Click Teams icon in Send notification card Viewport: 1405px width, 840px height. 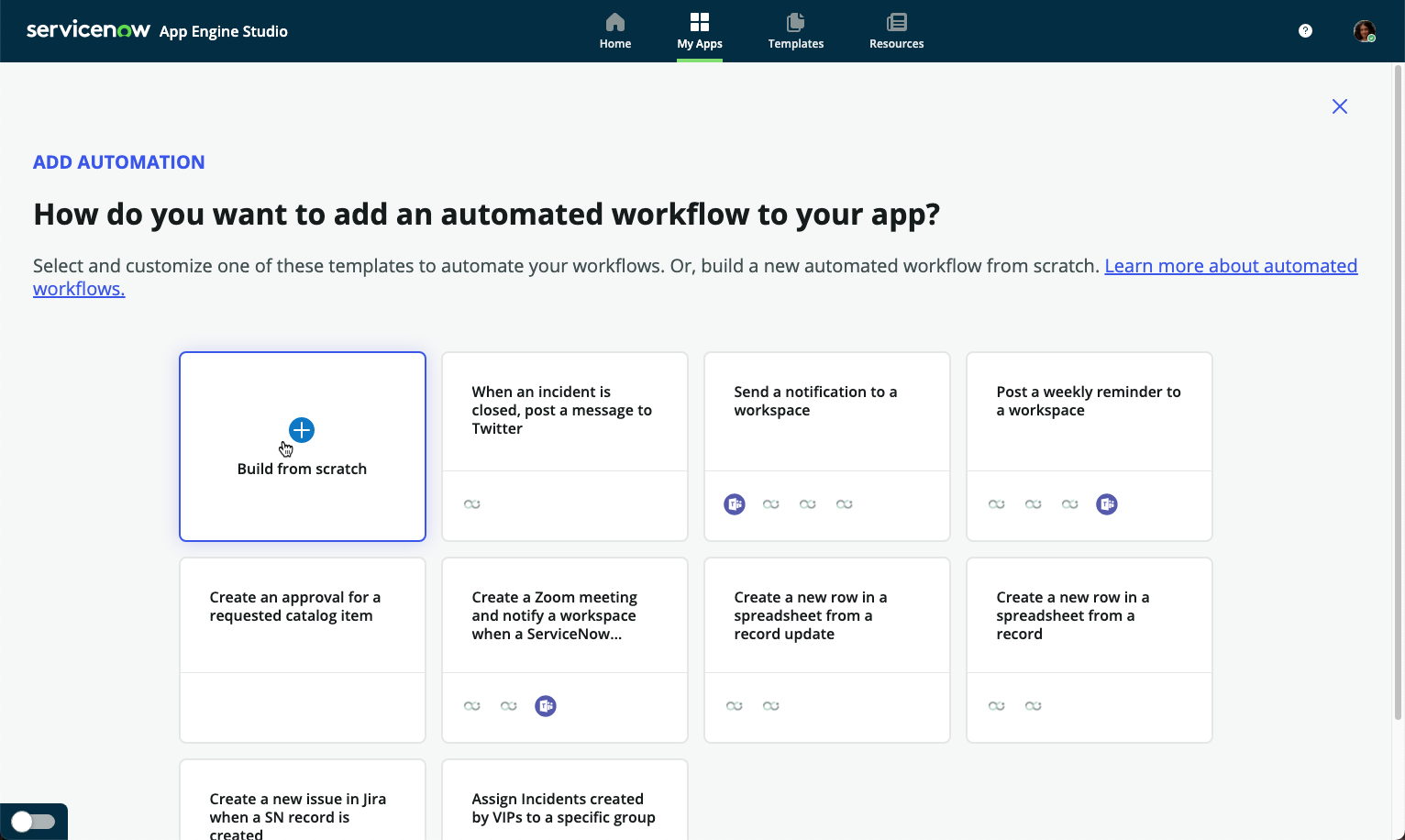[735, 504]
